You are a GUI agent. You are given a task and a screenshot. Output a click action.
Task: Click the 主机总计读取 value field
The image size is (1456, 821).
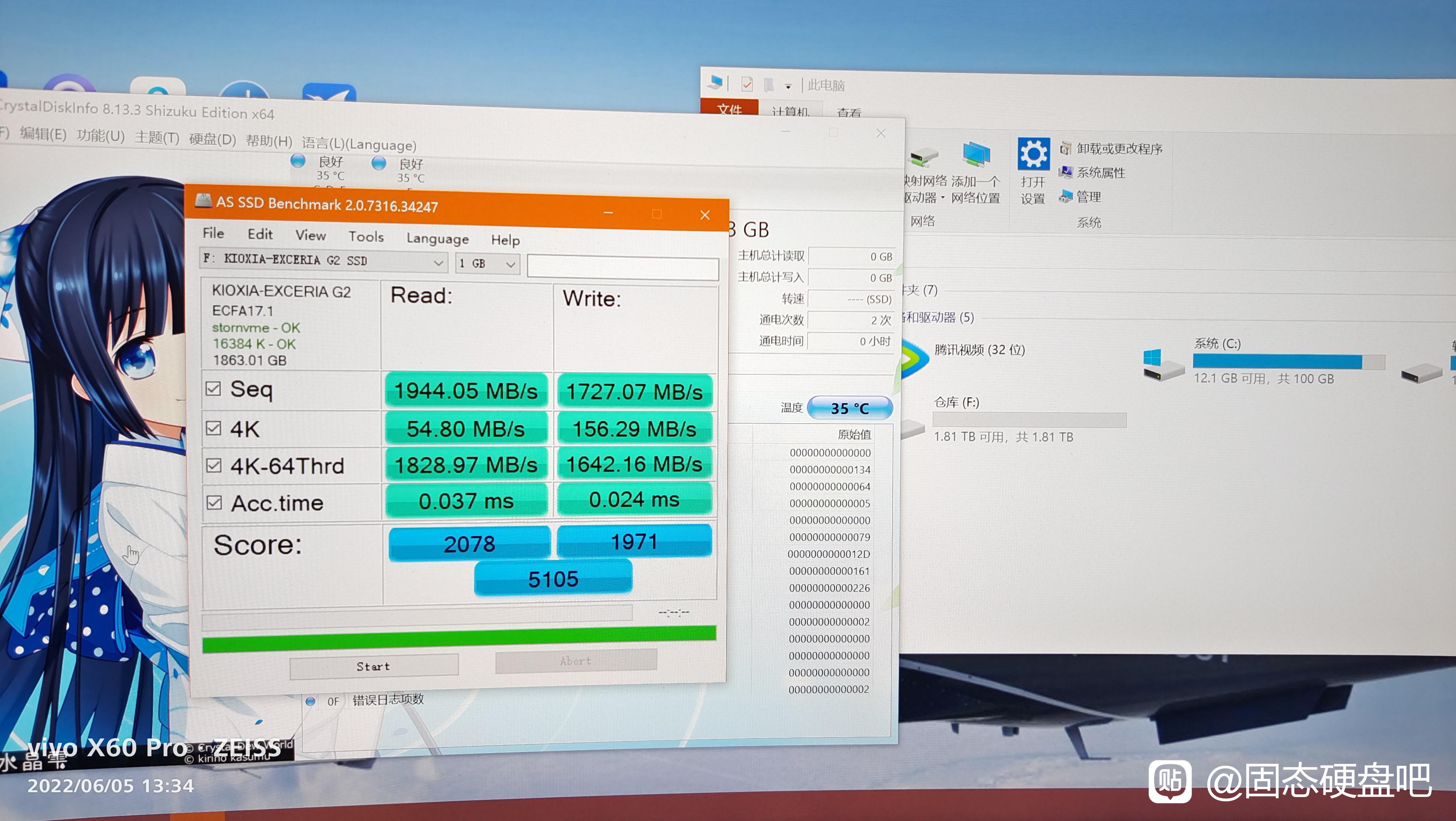(851, 257)
